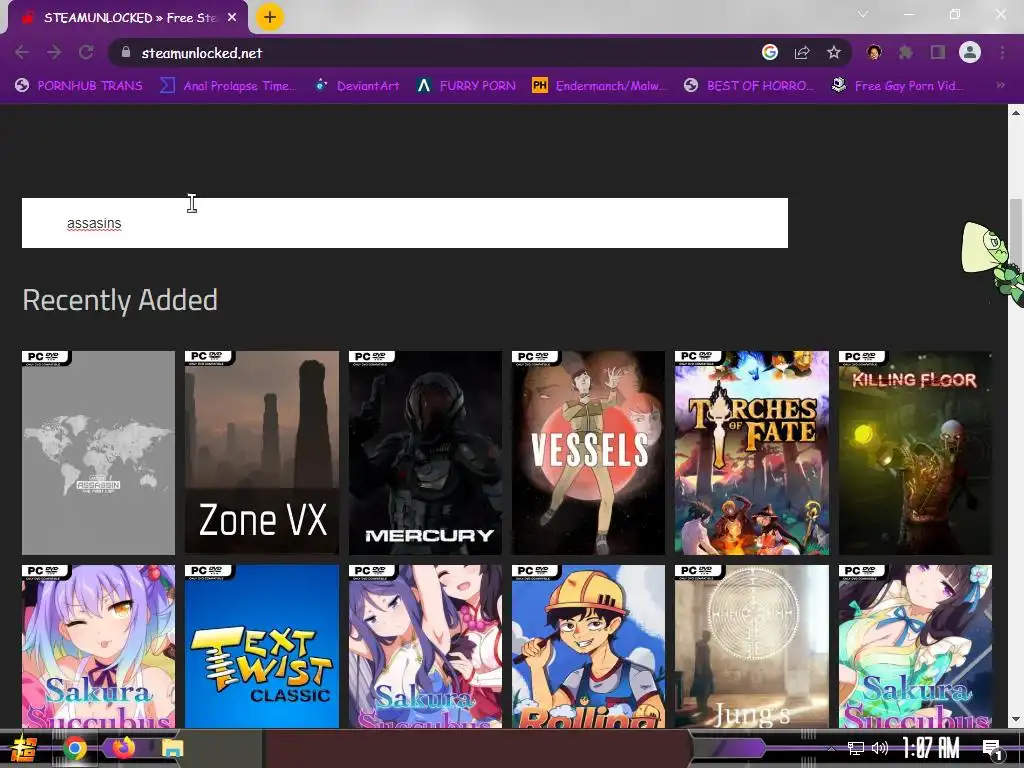The image size is (1024, 768).
Task: Show hidden tray icons with the chevron
Action: (x=831, y=748)
